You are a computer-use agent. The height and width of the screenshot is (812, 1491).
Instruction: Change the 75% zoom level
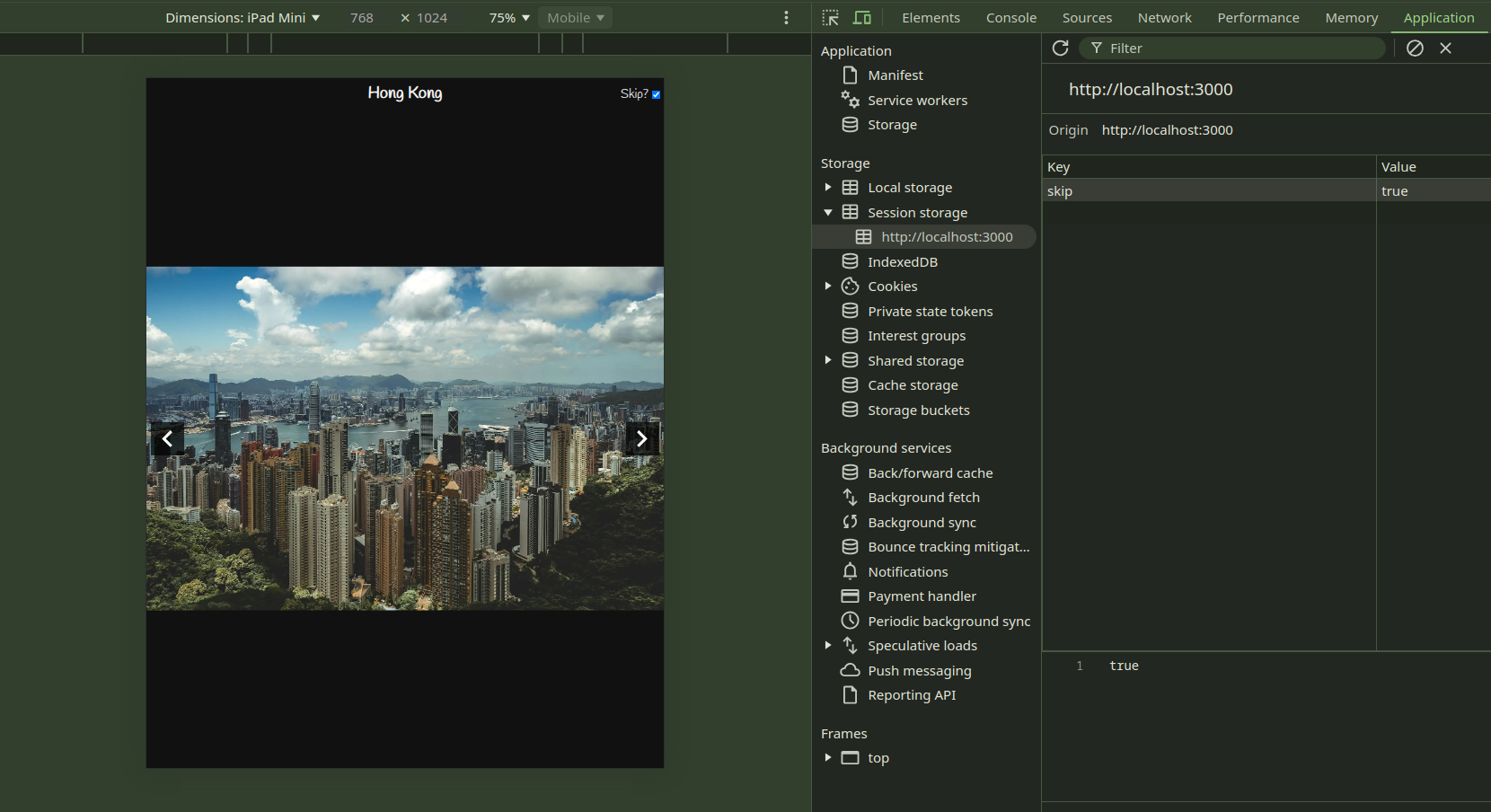coord(507,17)
